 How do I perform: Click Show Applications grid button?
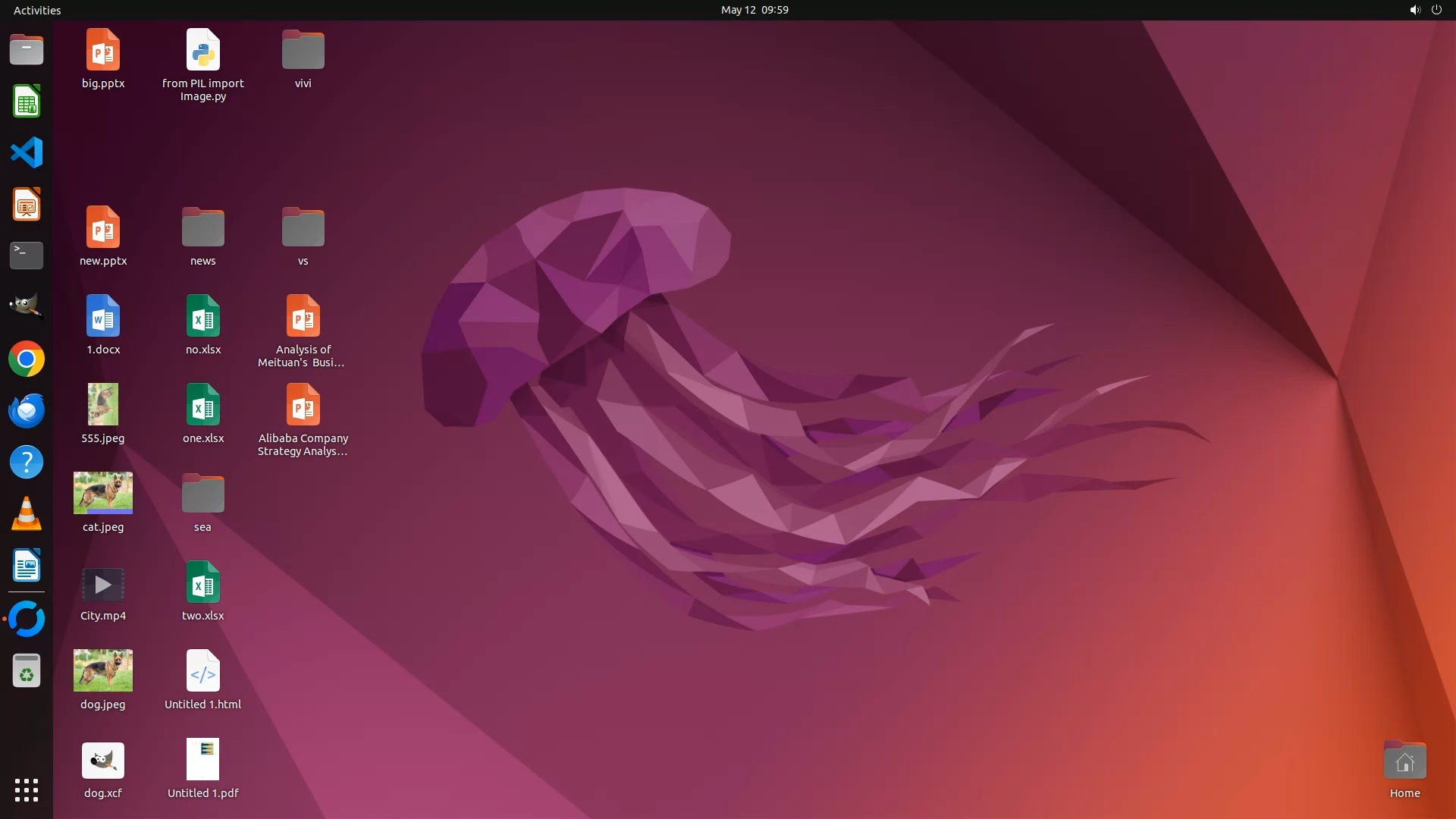tap(27, 790)
